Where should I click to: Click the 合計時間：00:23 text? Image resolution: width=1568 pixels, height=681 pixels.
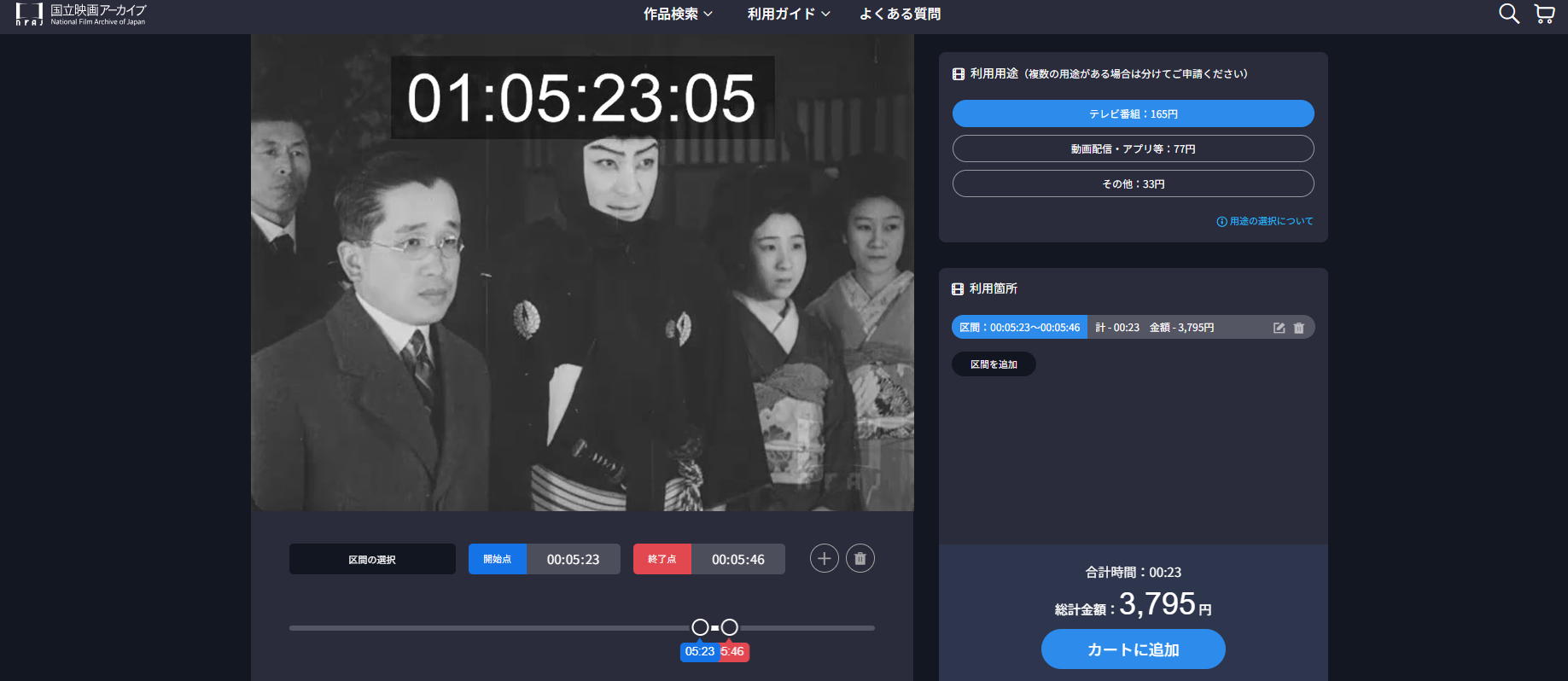click(1133, 572)
